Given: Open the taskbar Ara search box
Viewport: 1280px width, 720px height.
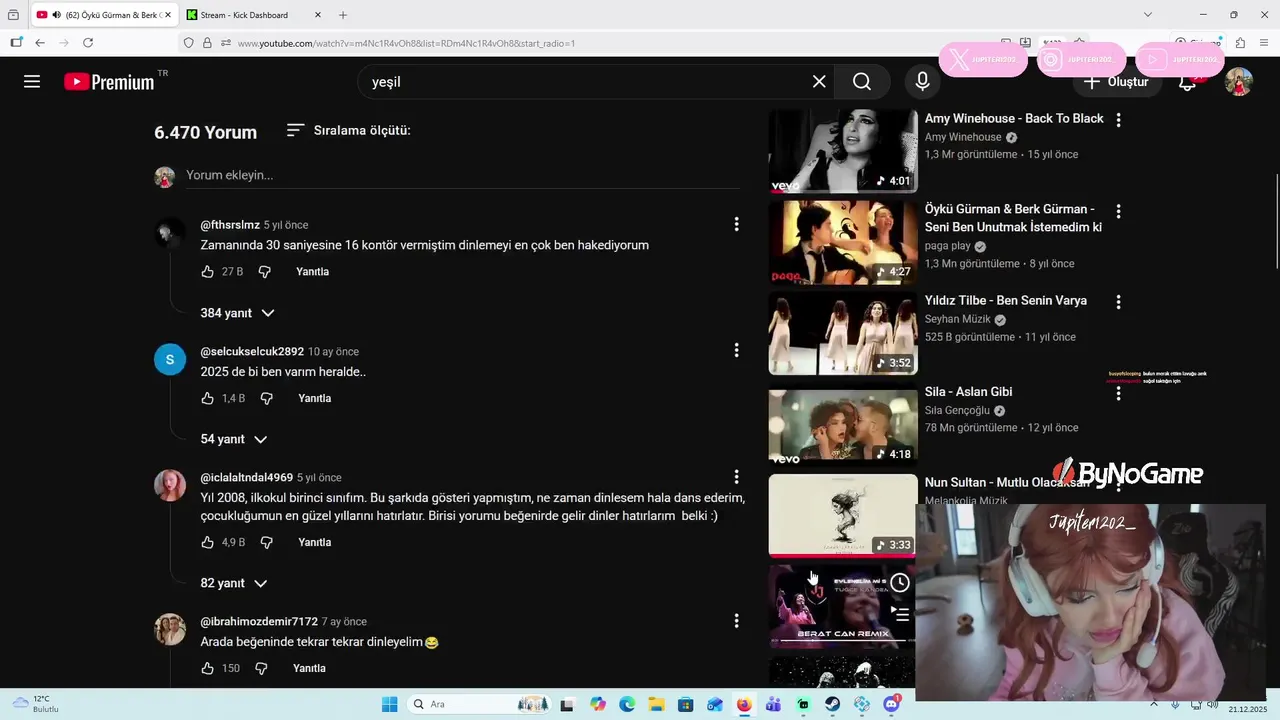Looking at the screenshot, I should [480, 704].
